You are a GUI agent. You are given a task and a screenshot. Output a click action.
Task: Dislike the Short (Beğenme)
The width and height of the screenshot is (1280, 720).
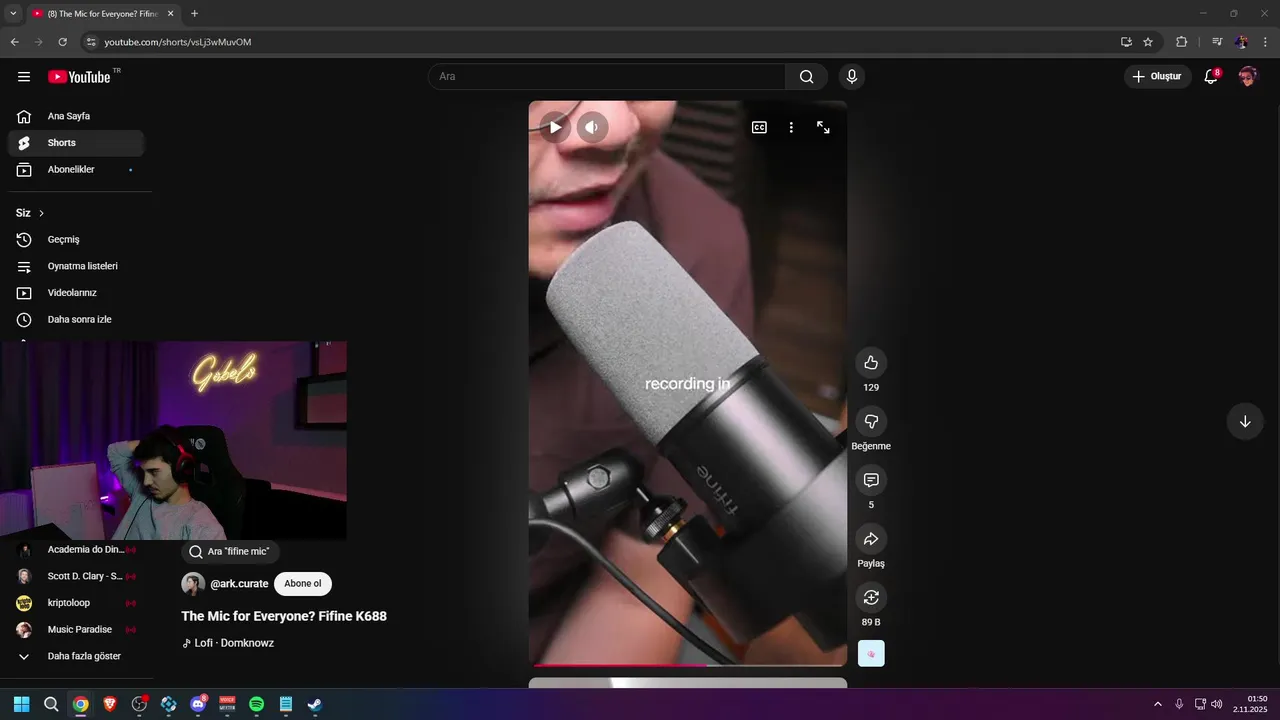click(x=871, y=421)
